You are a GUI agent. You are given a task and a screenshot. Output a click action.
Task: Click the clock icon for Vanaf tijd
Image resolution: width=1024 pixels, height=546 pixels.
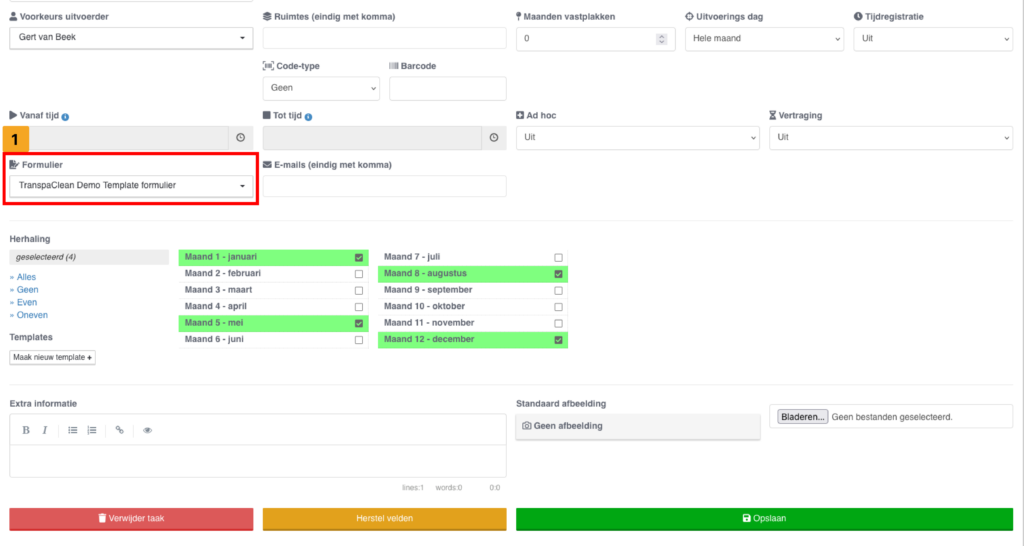(x=240, y=137)
